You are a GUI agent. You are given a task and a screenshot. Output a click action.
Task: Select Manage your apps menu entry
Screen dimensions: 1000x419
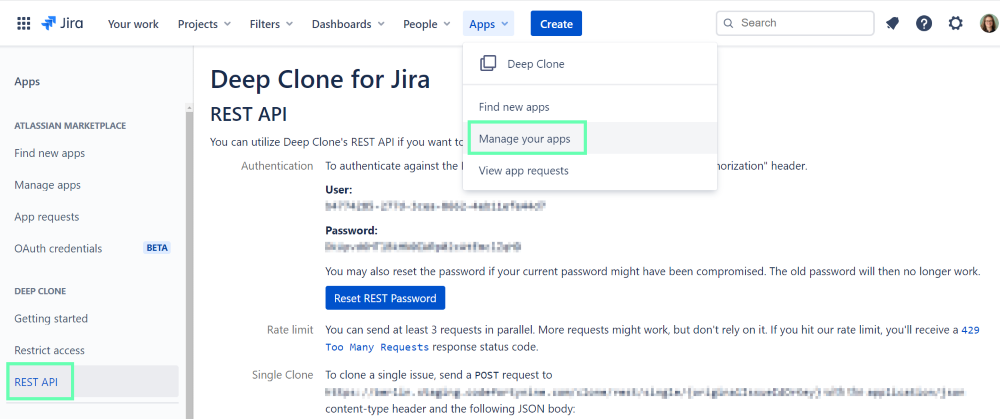click(525, 139)
